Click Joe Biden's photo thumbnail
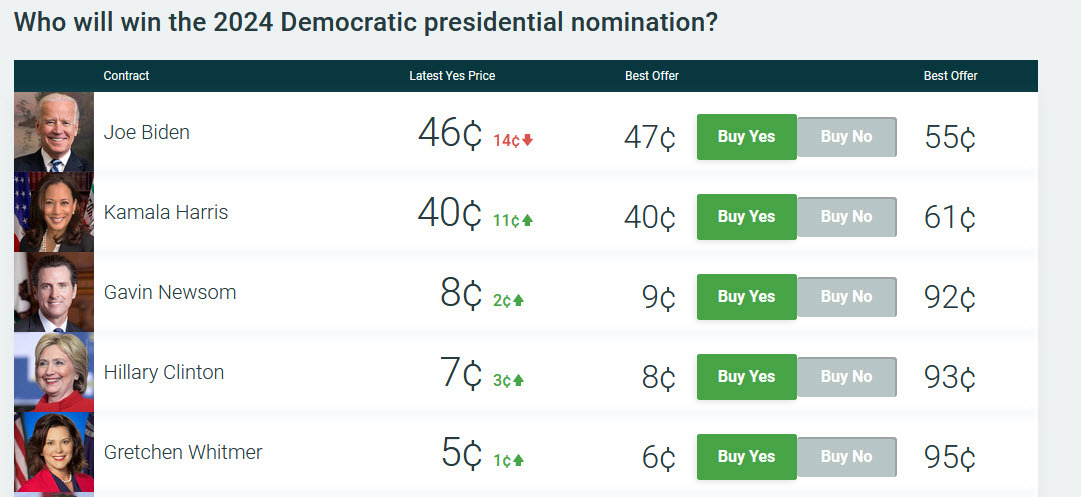Viewport: 1081px width, 497px height. [54, 132]
